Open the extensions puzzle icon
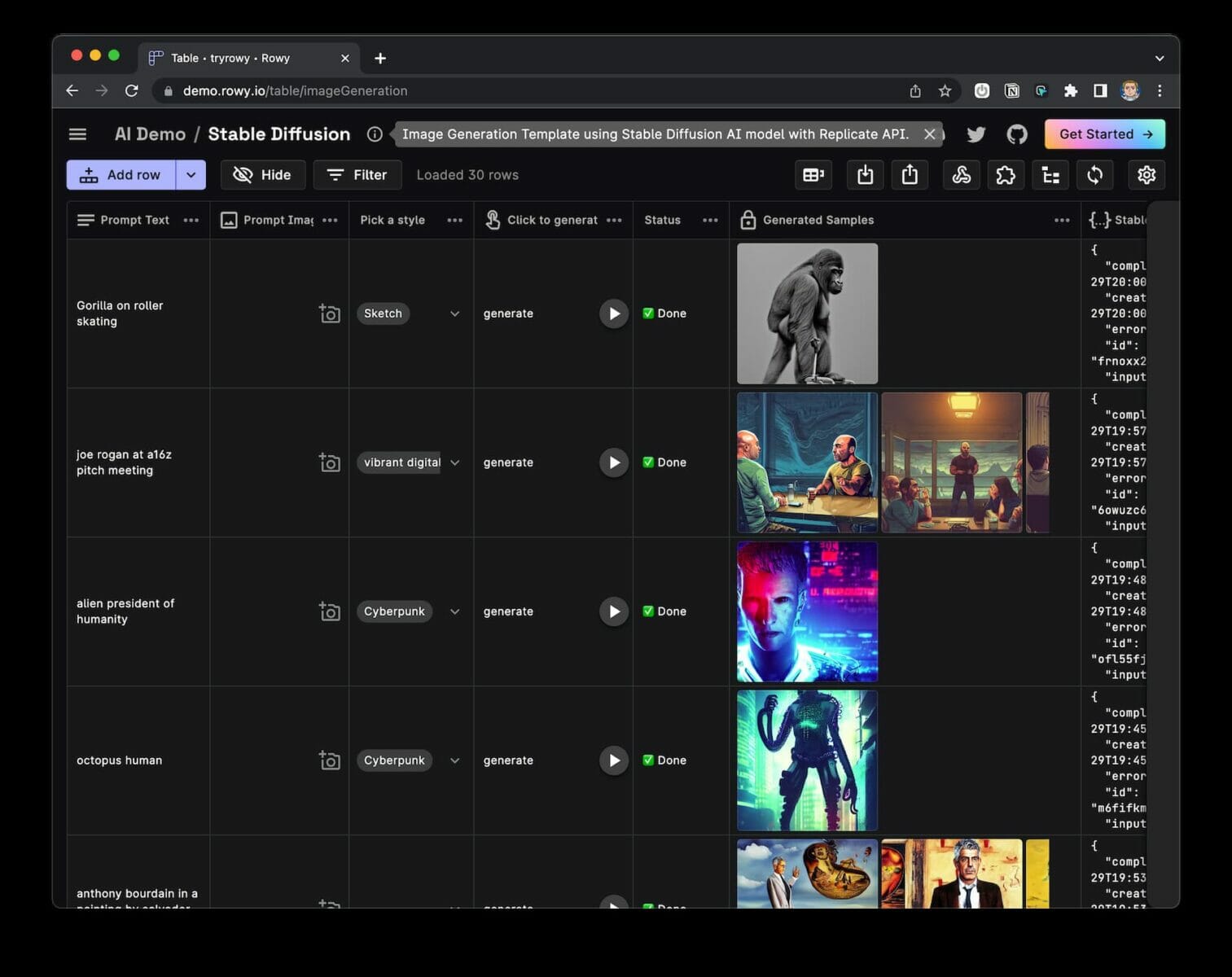The height and width of the screenshot is (977, 1232). pos(1006,175)
